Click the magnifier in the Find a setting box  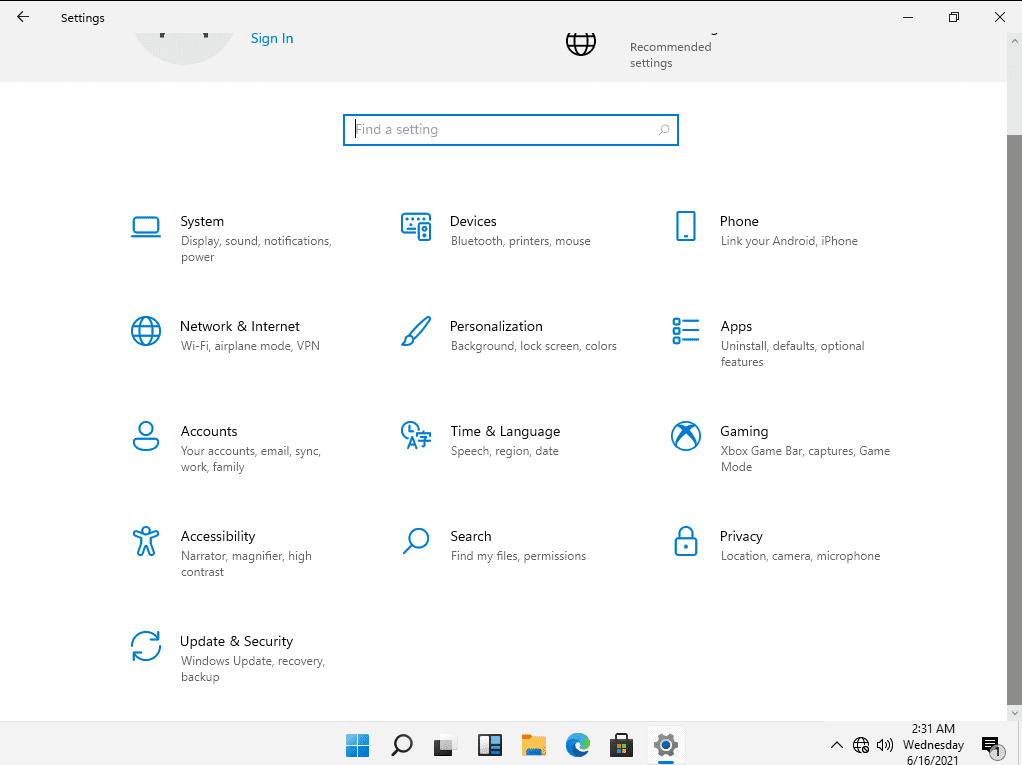coord(664,130)
